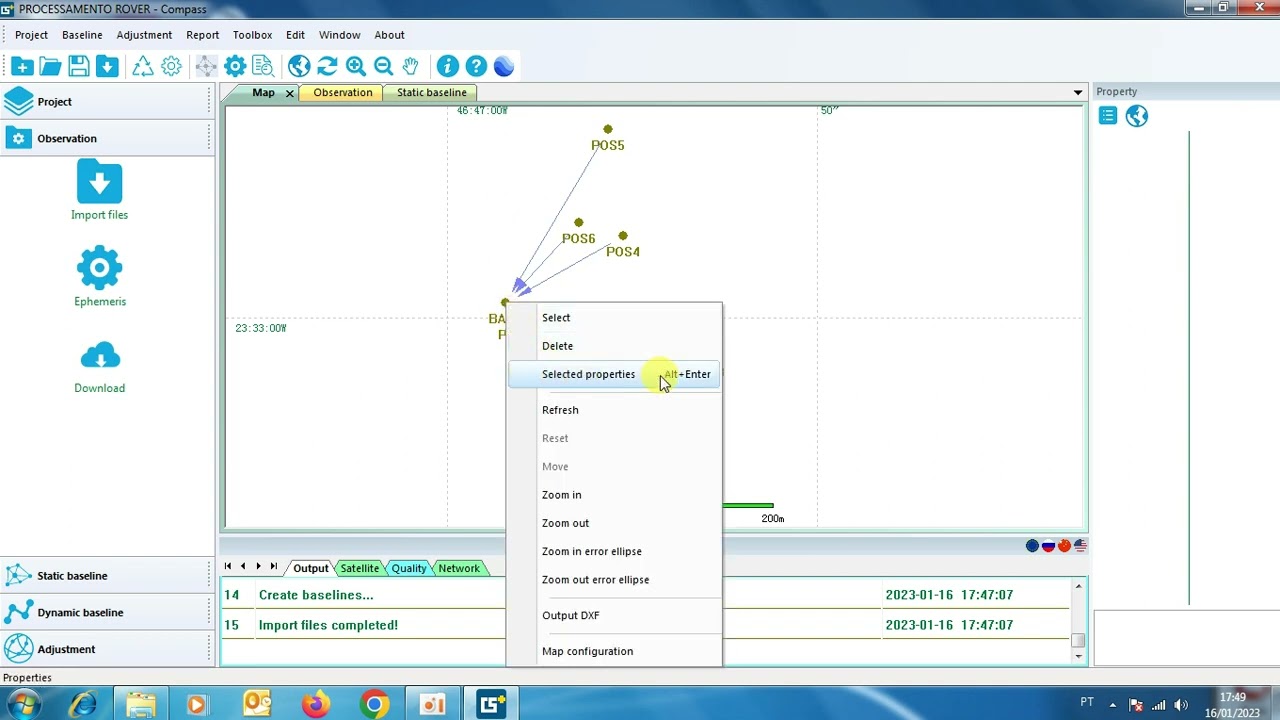Choose Delete in the context menu
The height and width of the screenshot is (720, 1280).
(614, 346)
